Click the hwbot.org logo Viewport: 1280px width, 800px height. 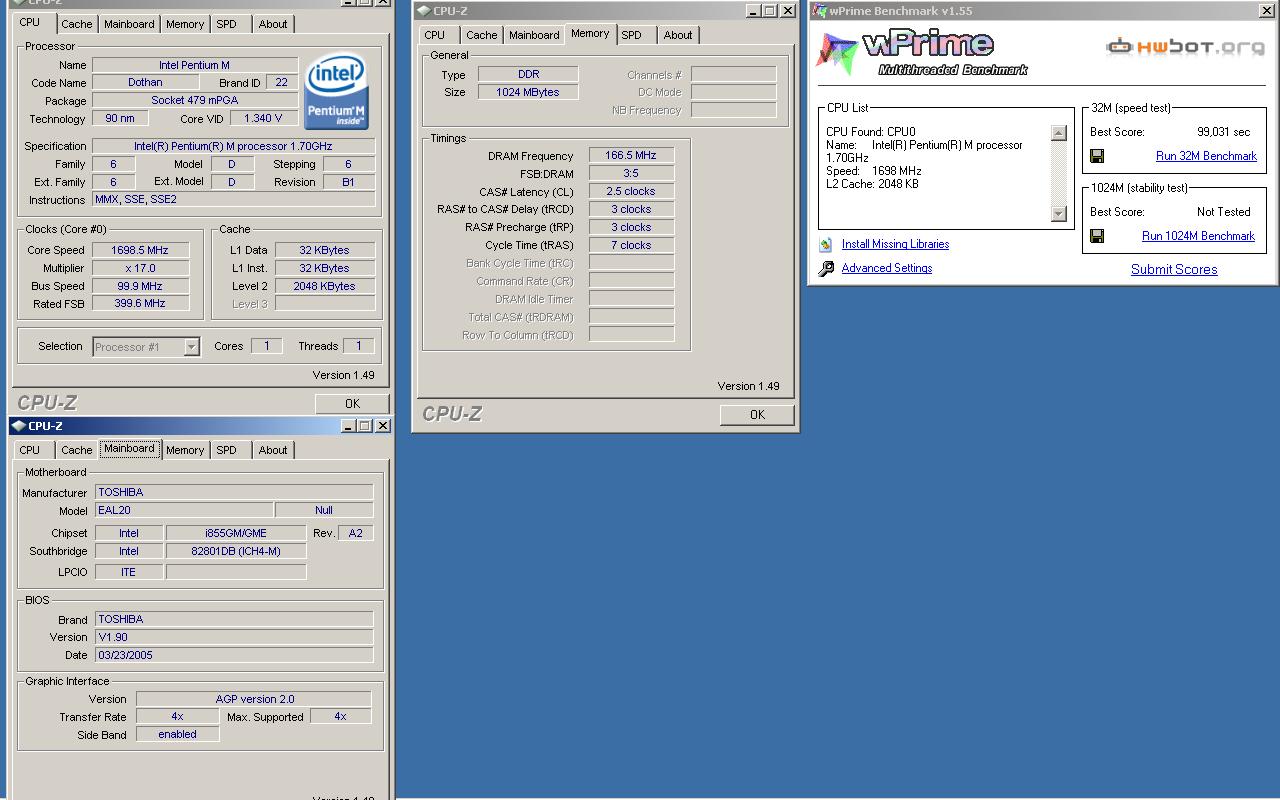(1185, 47)
